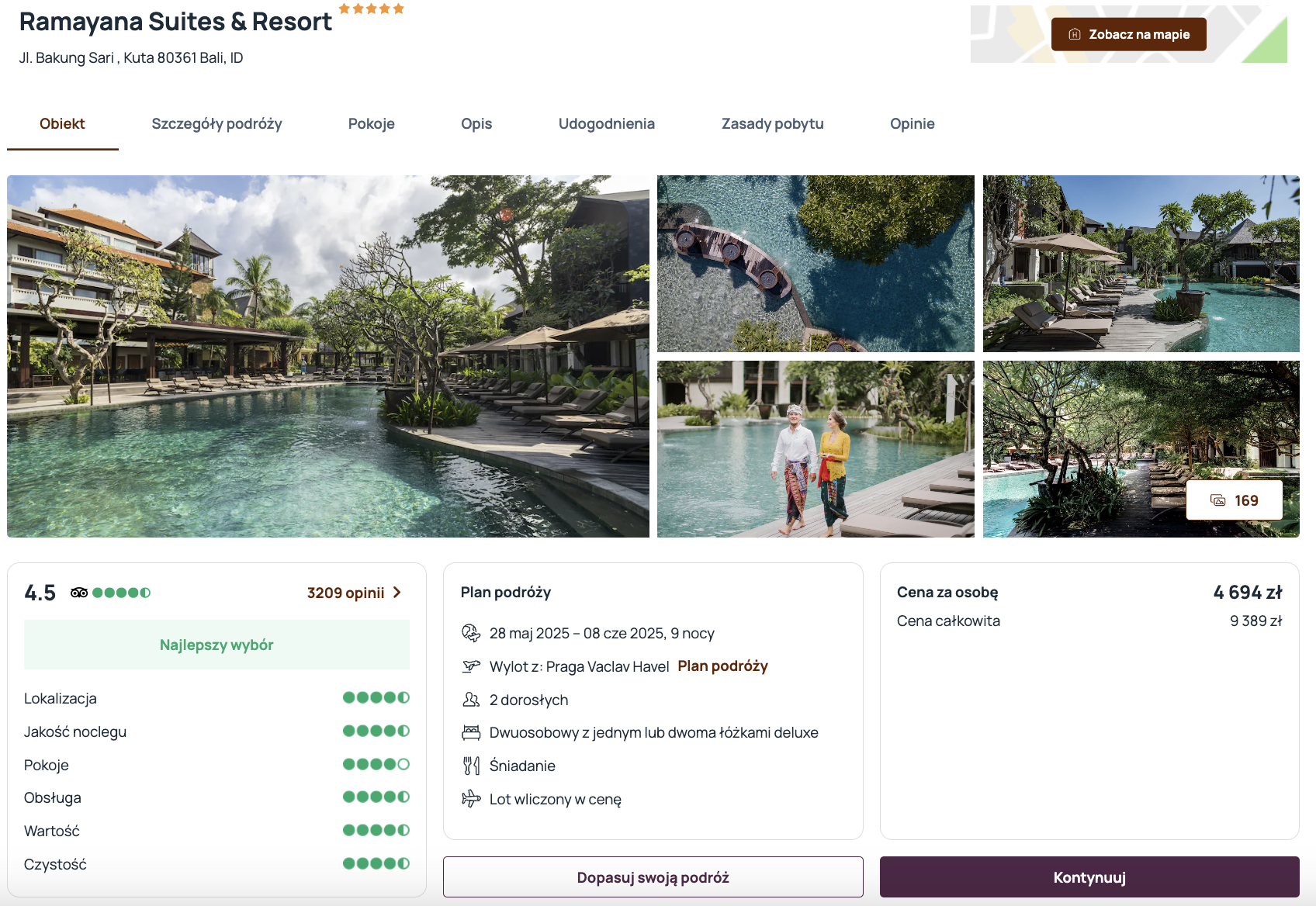Click the Zobacz na mapie button
Viewport: 1316px width, 906px height.
1129,34
